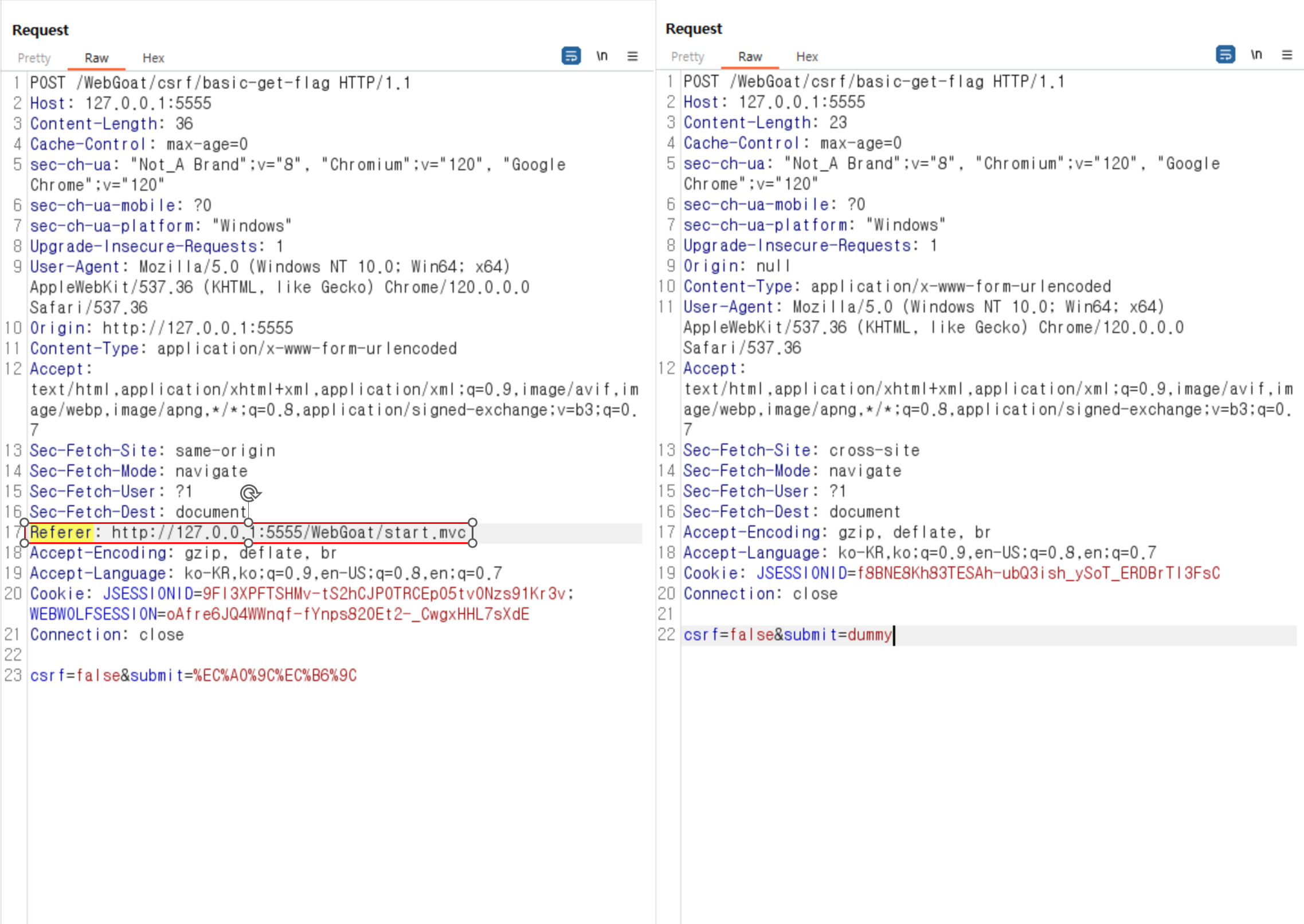Image resolution: width=1304 pixels, height=924 pixels.
Task: Click right-middle resize handle of red rectangle
Action: point(472,533)
